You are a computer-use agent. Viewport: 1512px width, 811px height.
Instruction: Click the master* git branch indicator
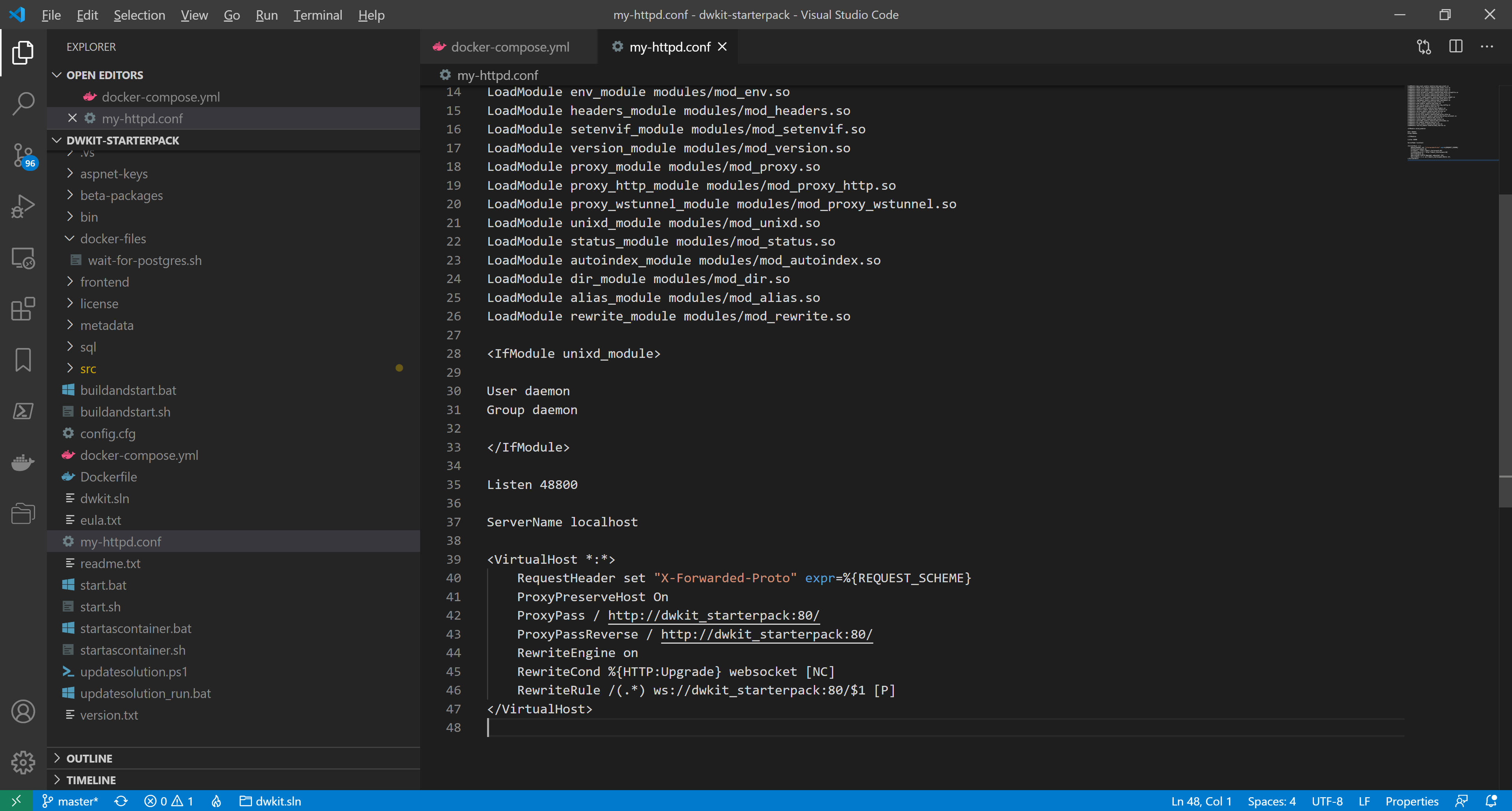(x=70, y=801)
